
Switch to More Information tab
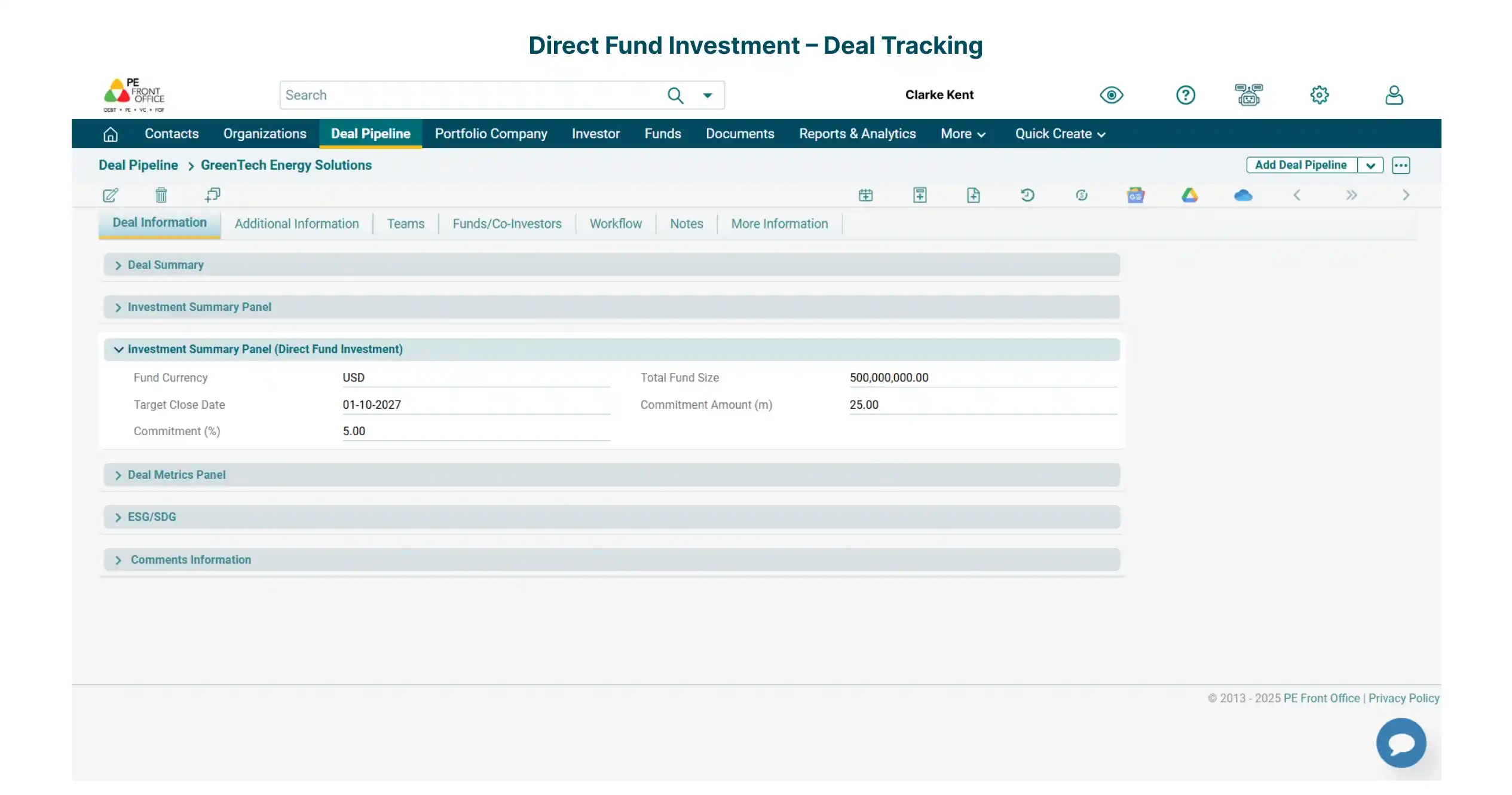[x=779, y=224]
